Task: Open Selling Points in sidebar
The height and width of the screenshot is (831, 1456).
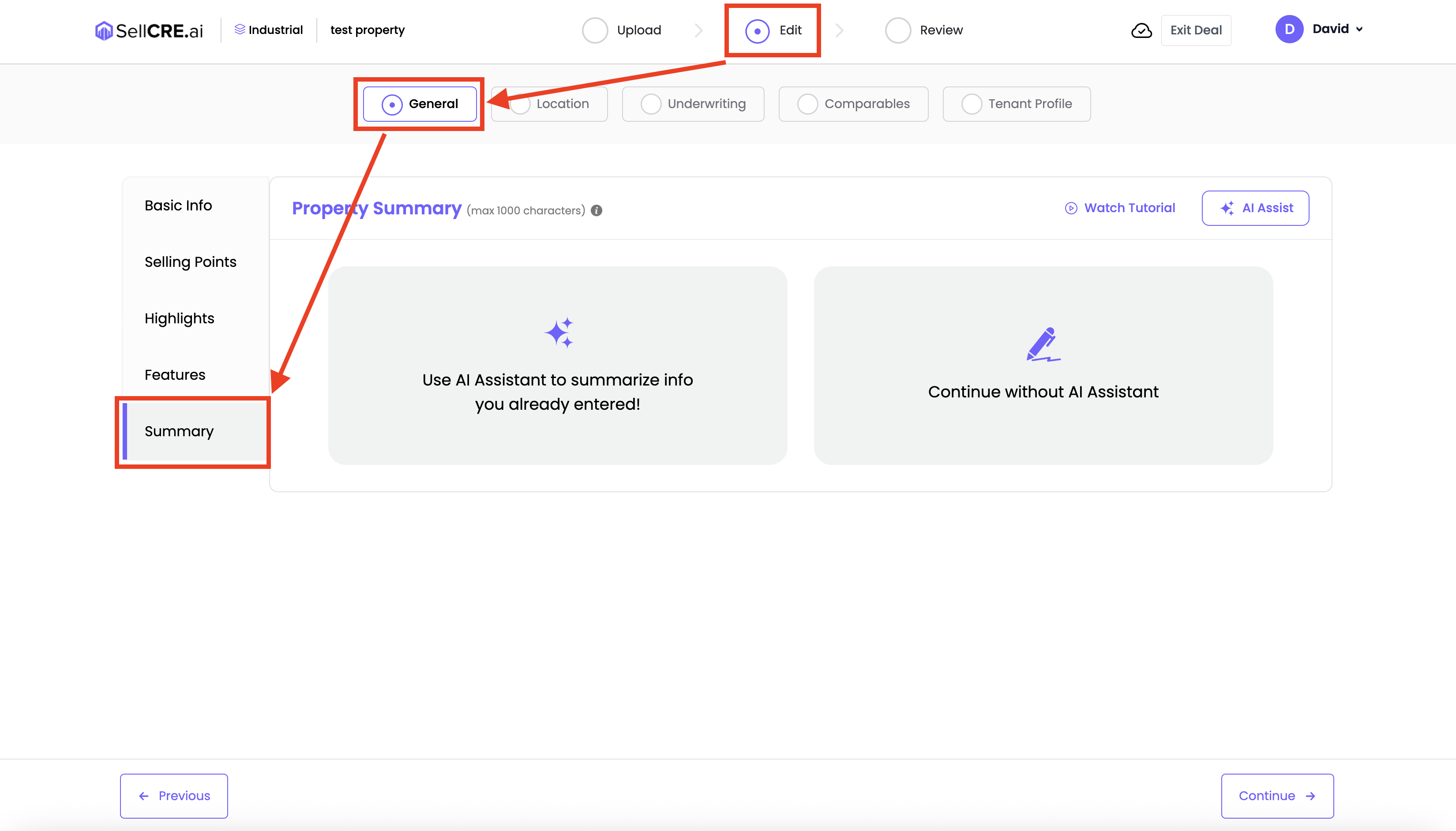Action: click(190, 262)
